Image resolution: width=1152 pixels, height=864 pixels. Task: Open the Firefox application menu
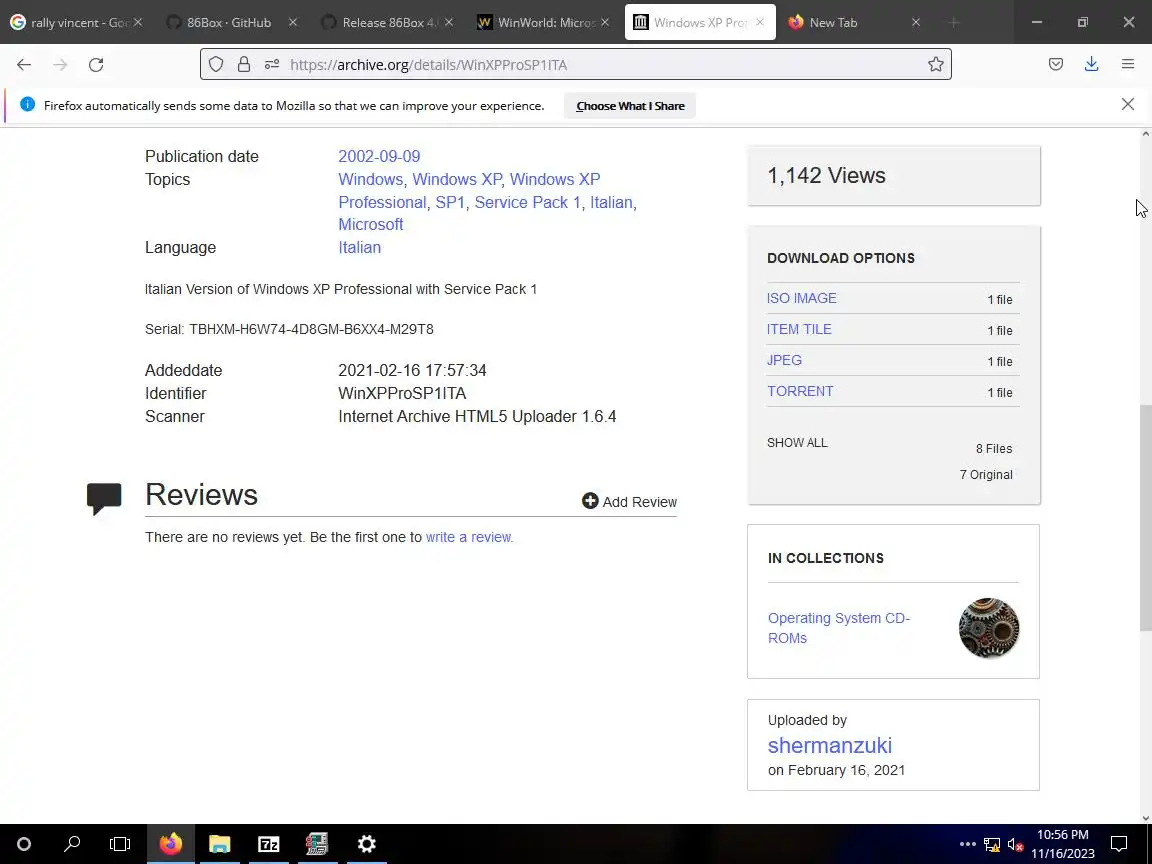point(1128,65)
